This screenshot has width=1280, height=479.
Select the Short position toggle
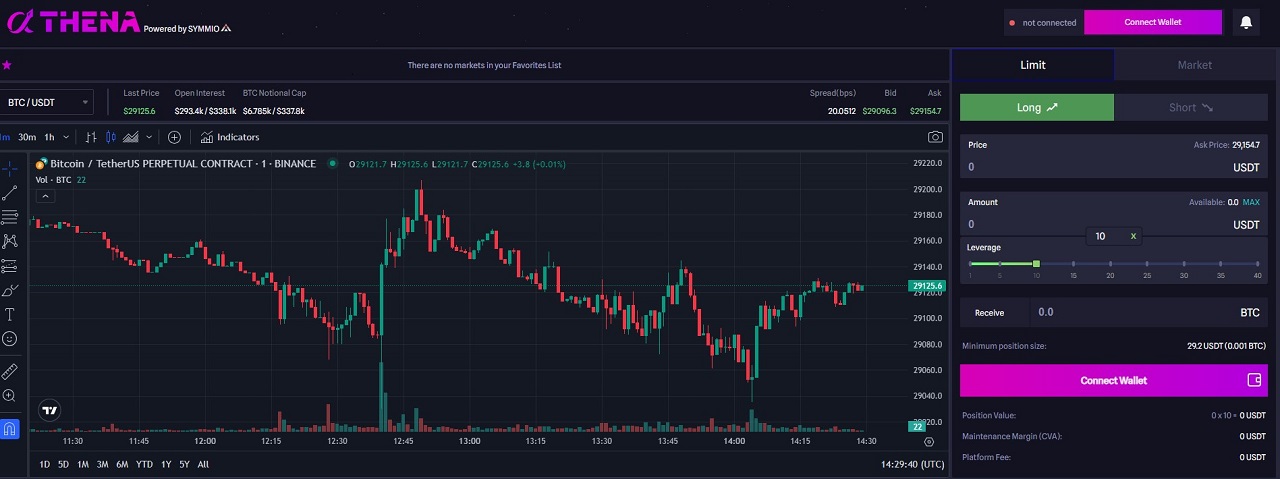click(x=1191, y=107)
